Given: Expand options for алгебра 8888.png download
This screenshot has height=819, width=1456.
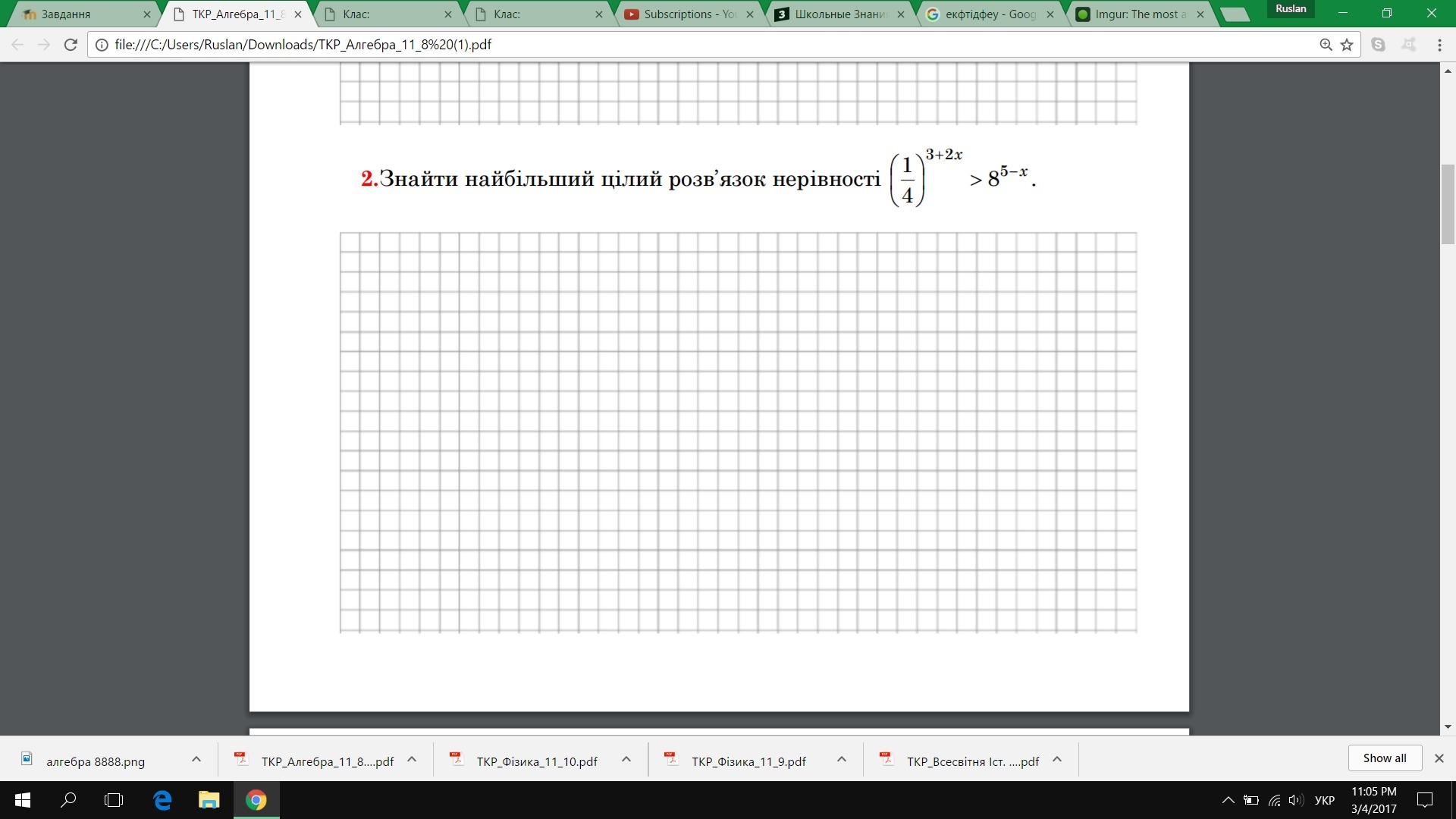Looking at the screenshot, I should pos(196,759).
